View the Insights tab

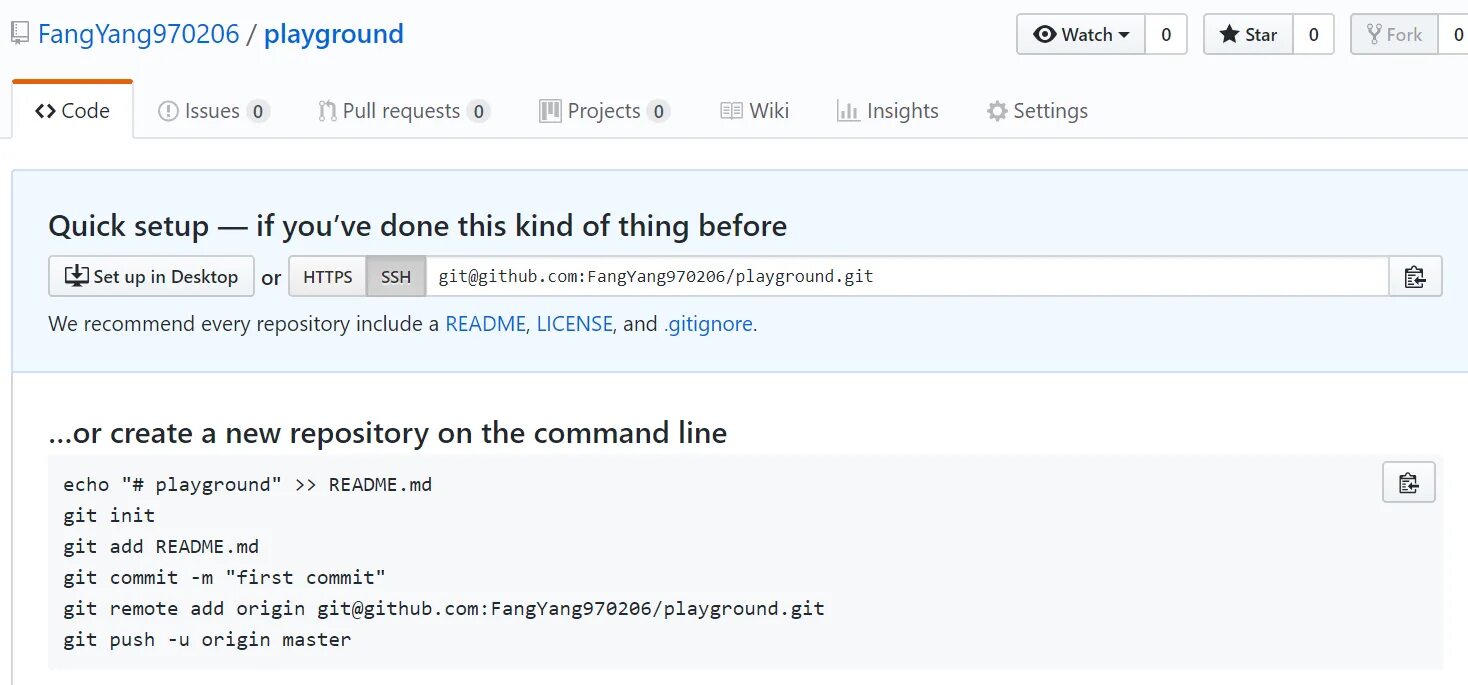(888, 111)
